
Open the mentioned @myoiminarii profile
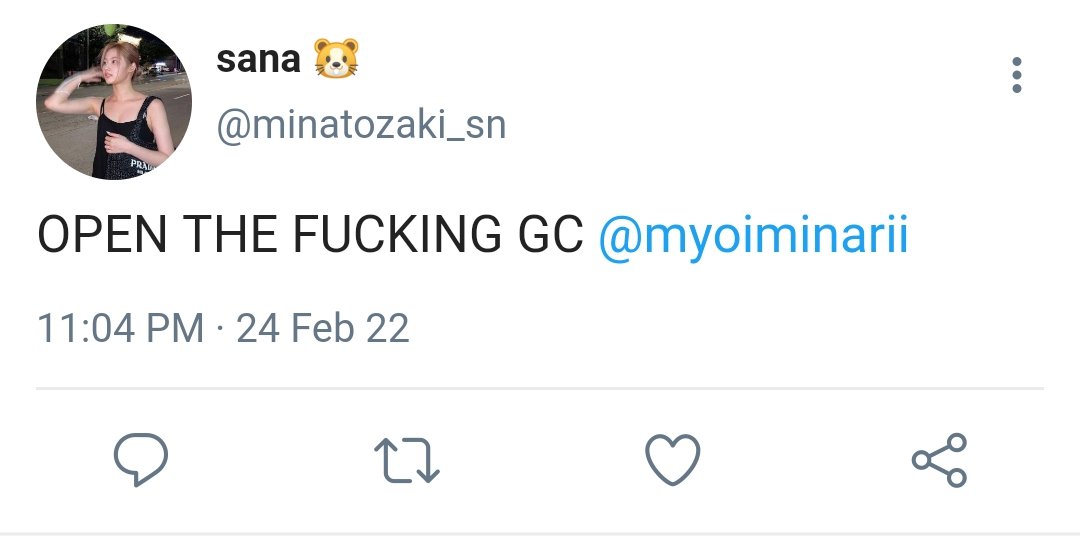coord(754,236)
